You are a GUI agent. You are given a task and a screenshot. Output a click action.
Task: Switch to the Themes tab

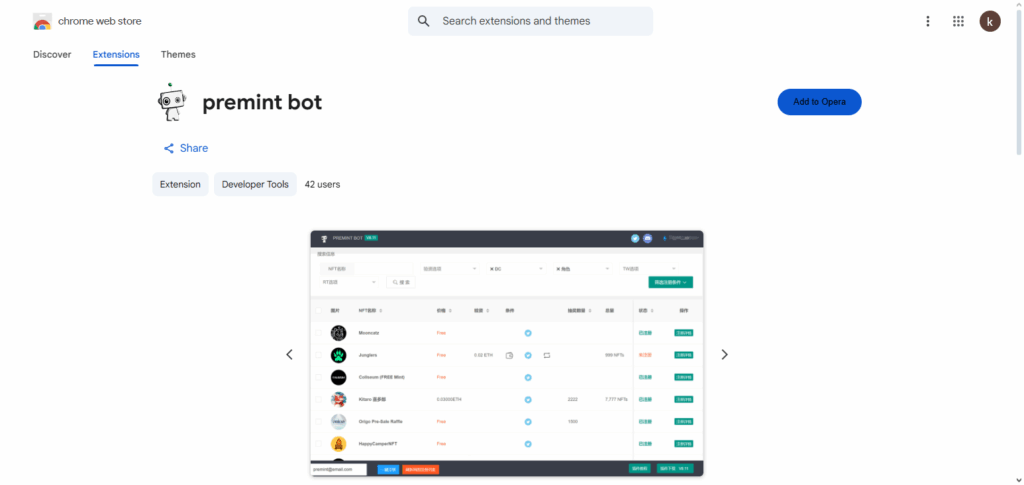coord(178,55)
